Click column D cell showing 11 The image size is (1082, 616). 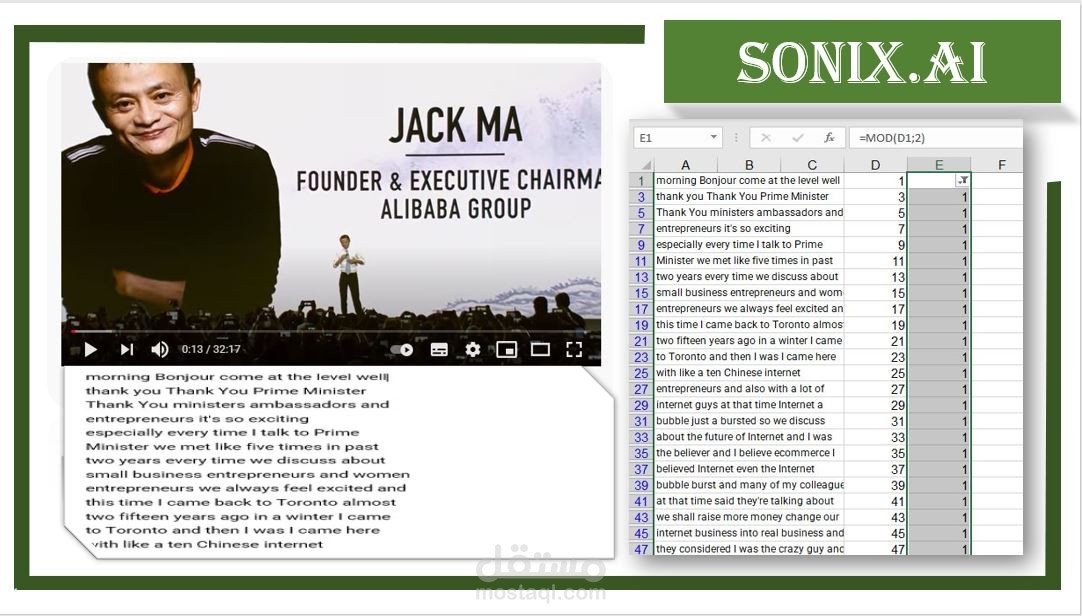pos(875,261)
